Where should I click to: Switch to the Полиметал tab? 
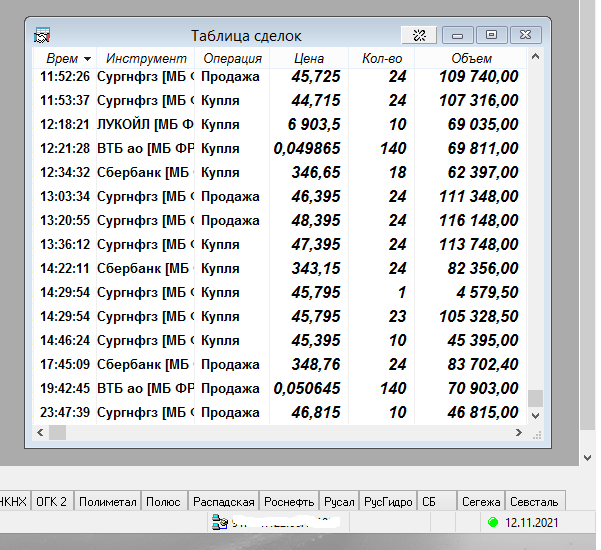tap(107, 501)
